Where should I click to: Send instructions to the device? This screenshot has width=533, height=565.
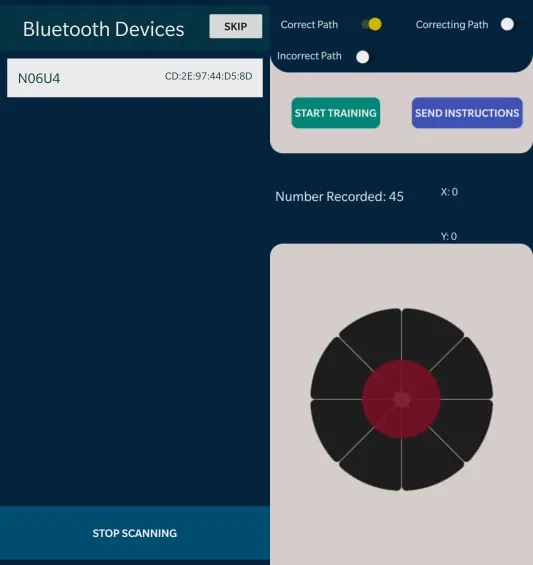click(x=467, y=113)
